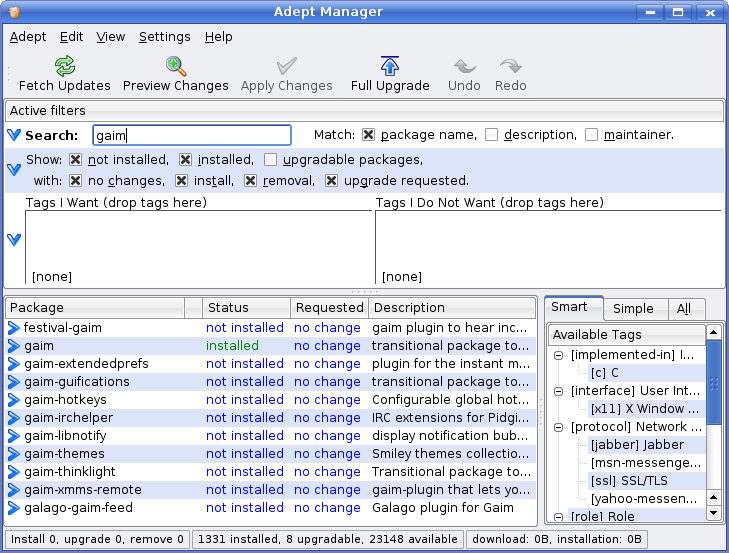Click the Apply Changes checkmark icon

(x=287, y=67)
